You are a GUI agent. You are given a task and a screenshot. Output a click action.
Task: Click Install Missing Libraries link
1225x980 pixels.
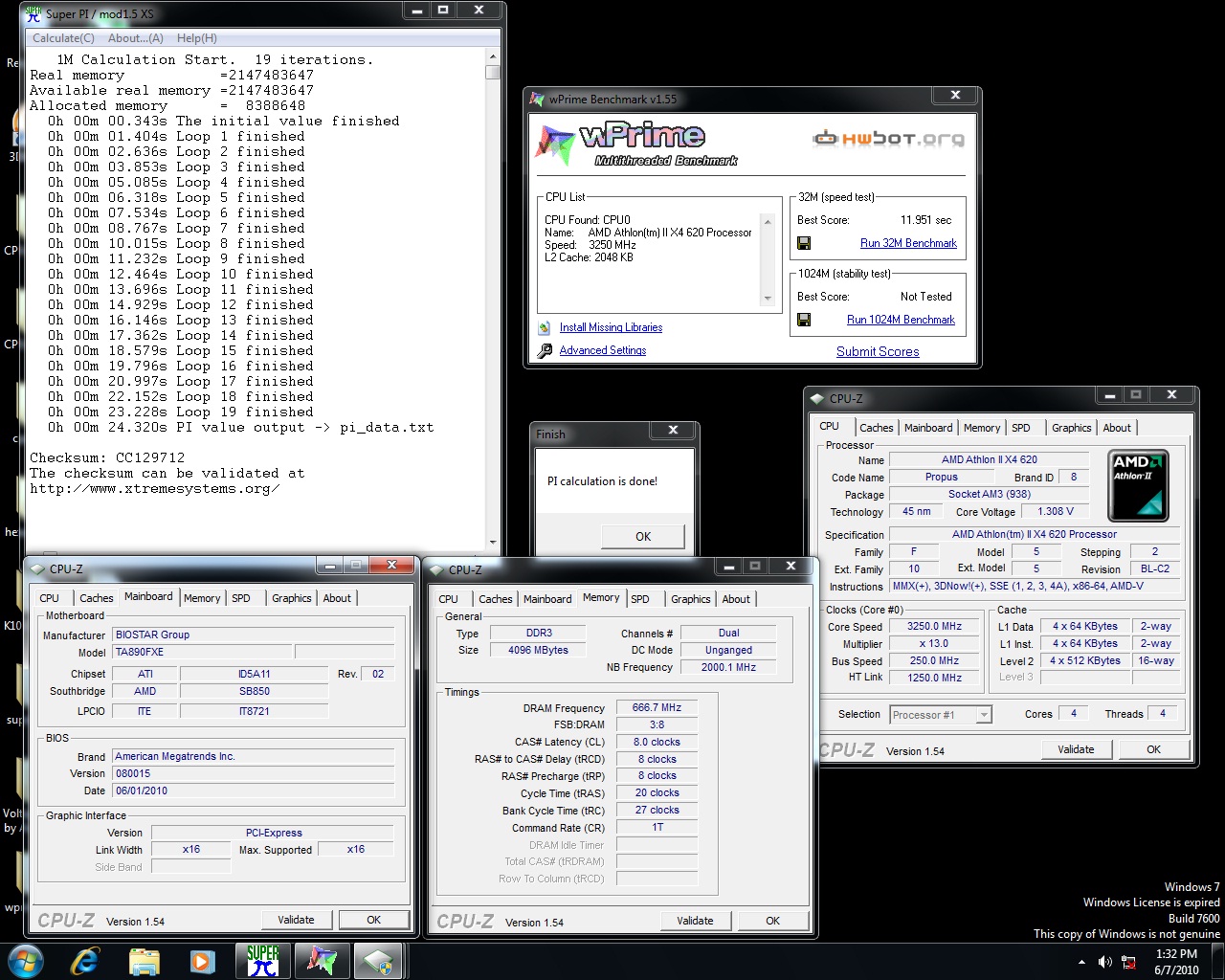611,327
